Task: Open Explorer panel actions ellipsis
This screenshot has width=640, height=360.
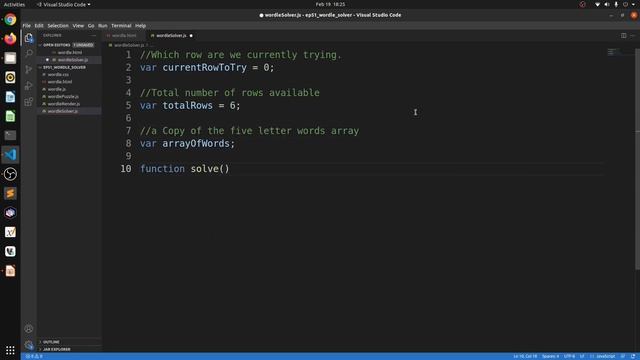Action: click(93, 36)
